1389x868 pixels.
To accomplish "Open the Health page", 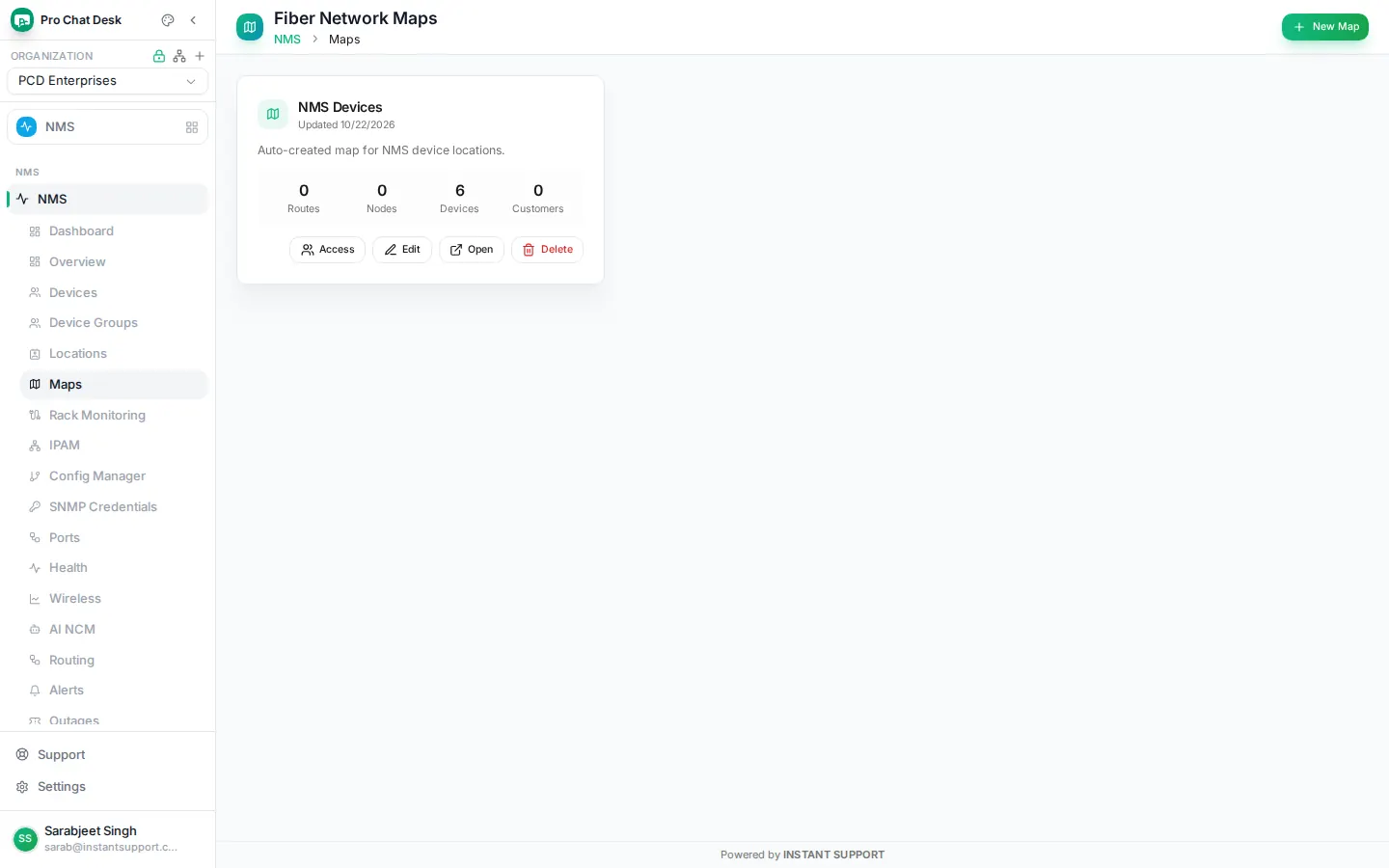I will click(x=114, y=568).
